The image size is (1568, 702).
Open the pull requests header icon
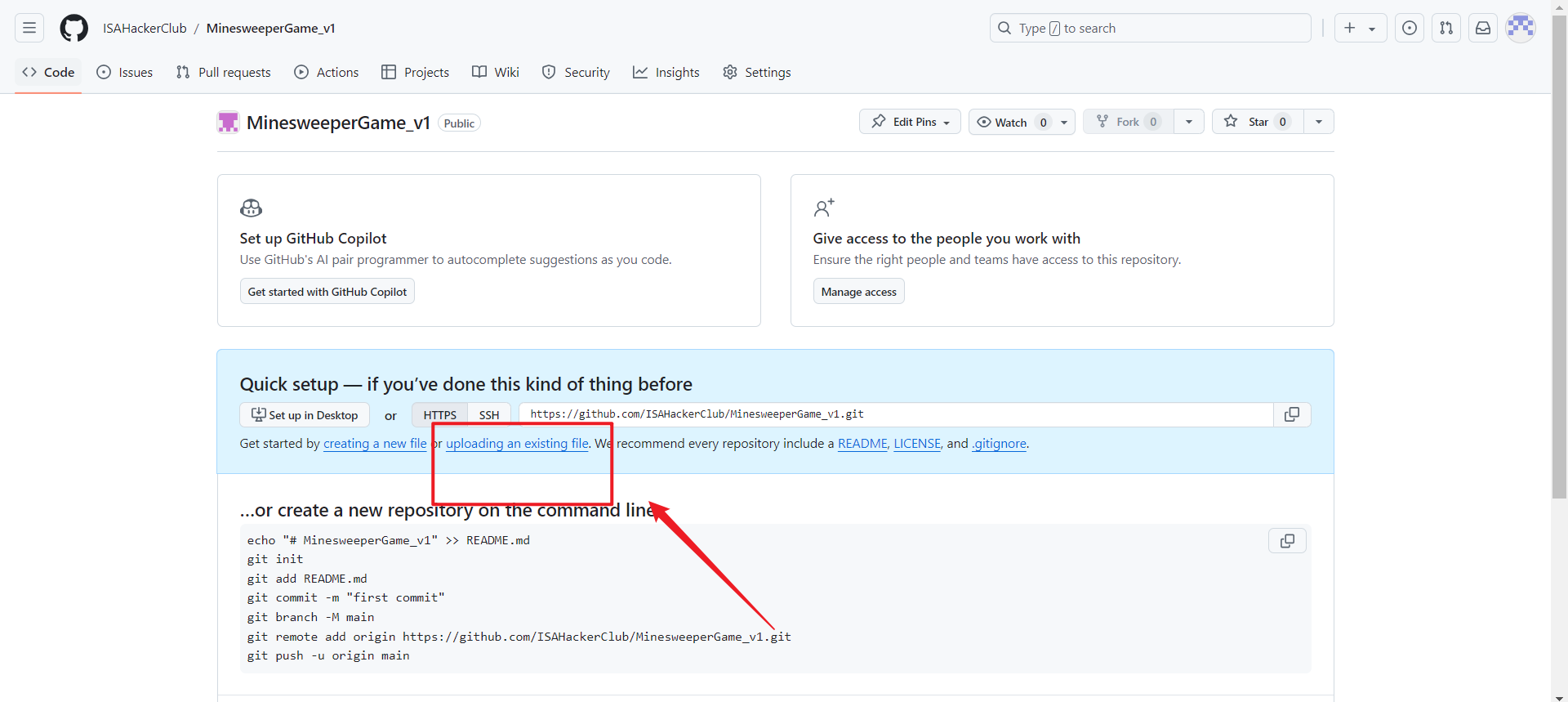(1446, 28)
